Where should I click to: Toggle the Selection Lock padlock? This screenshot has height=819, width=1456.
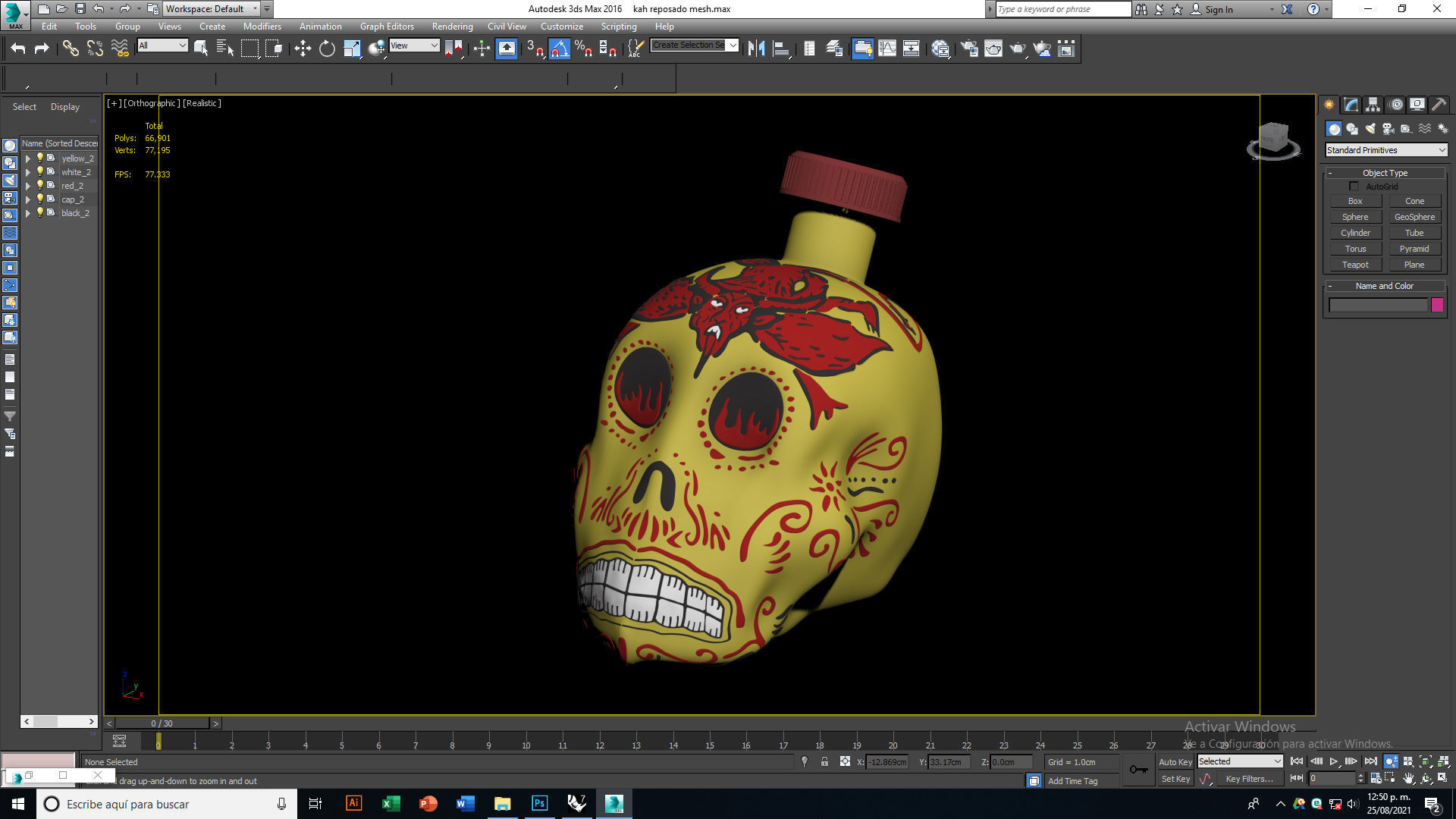(824, 761)
